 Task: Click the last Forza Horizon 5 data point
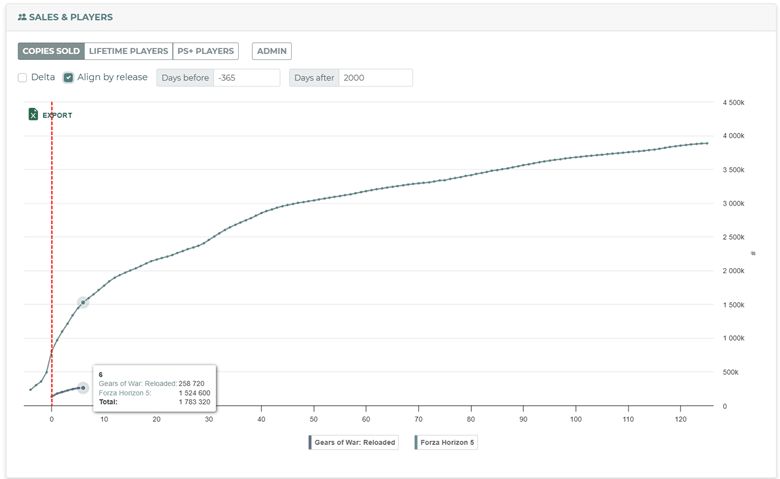click(x=707, y=143)
